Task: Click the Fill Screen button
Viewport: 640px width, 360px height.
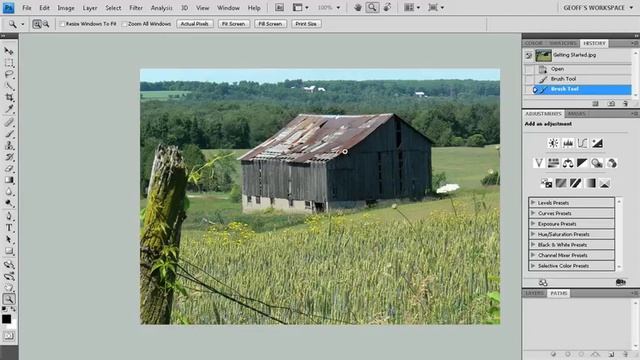Action: click(270, 24)
